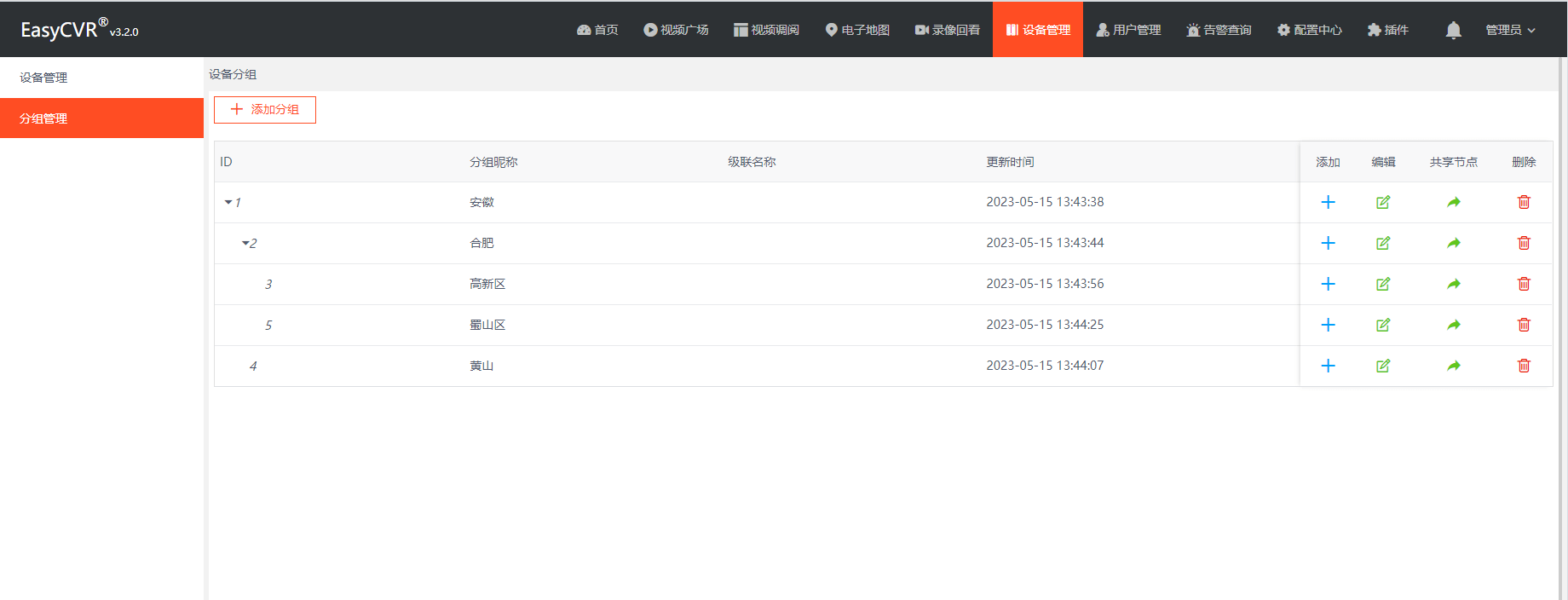Select 分组管理 in left sidebar
Image resolution: width=1568 pixels, height=600 pixels.
point(101,118)
